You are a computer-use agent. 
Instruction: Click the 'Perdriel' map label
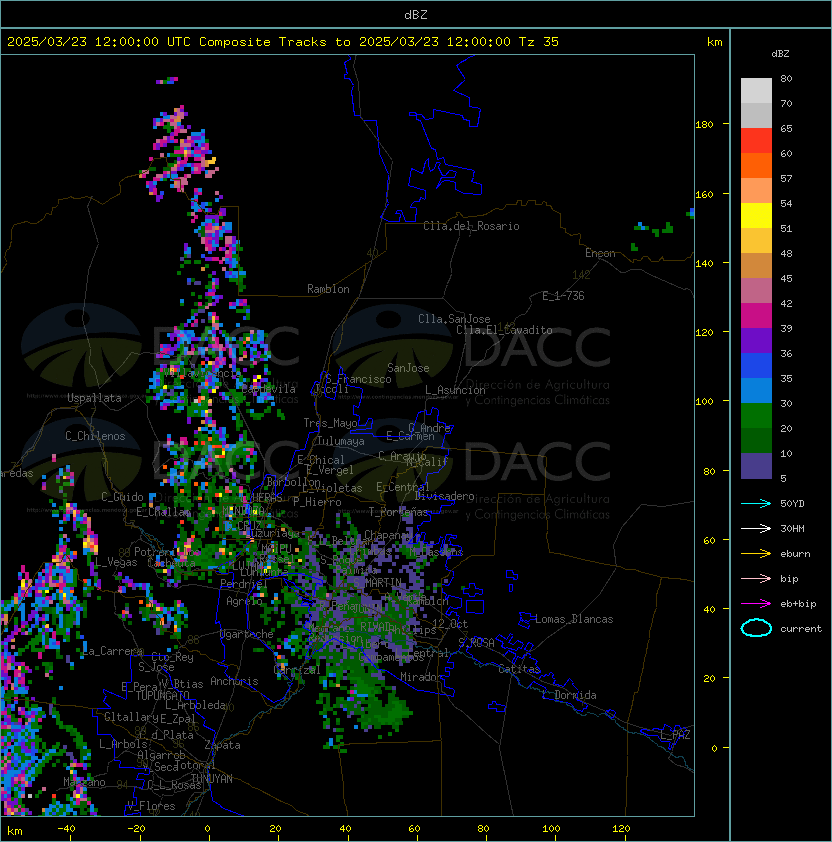pyautogui.click(x=244, y=584)
